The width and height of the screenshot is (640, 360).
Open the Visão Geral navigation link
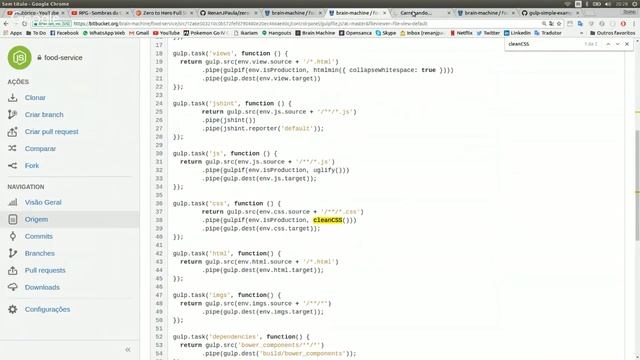coord(43,202)
